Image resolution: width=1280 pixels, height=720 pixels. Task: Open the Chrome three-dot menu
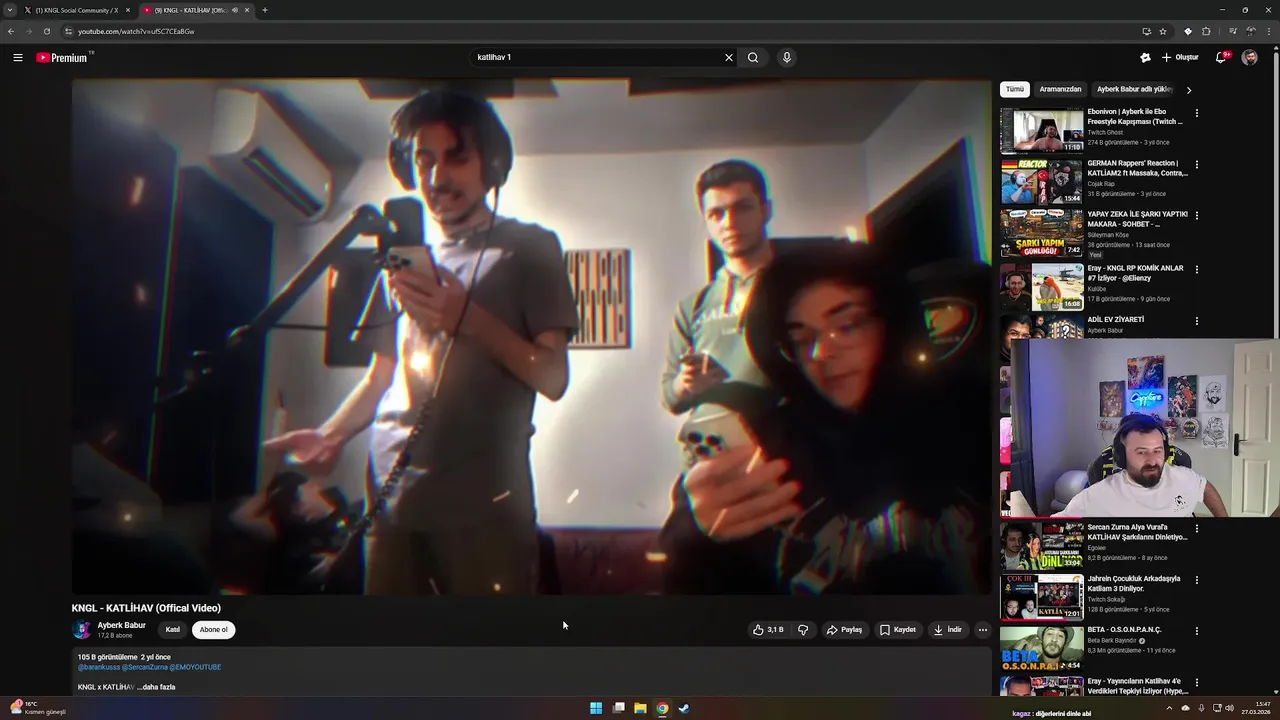(x=1267, y=32)
